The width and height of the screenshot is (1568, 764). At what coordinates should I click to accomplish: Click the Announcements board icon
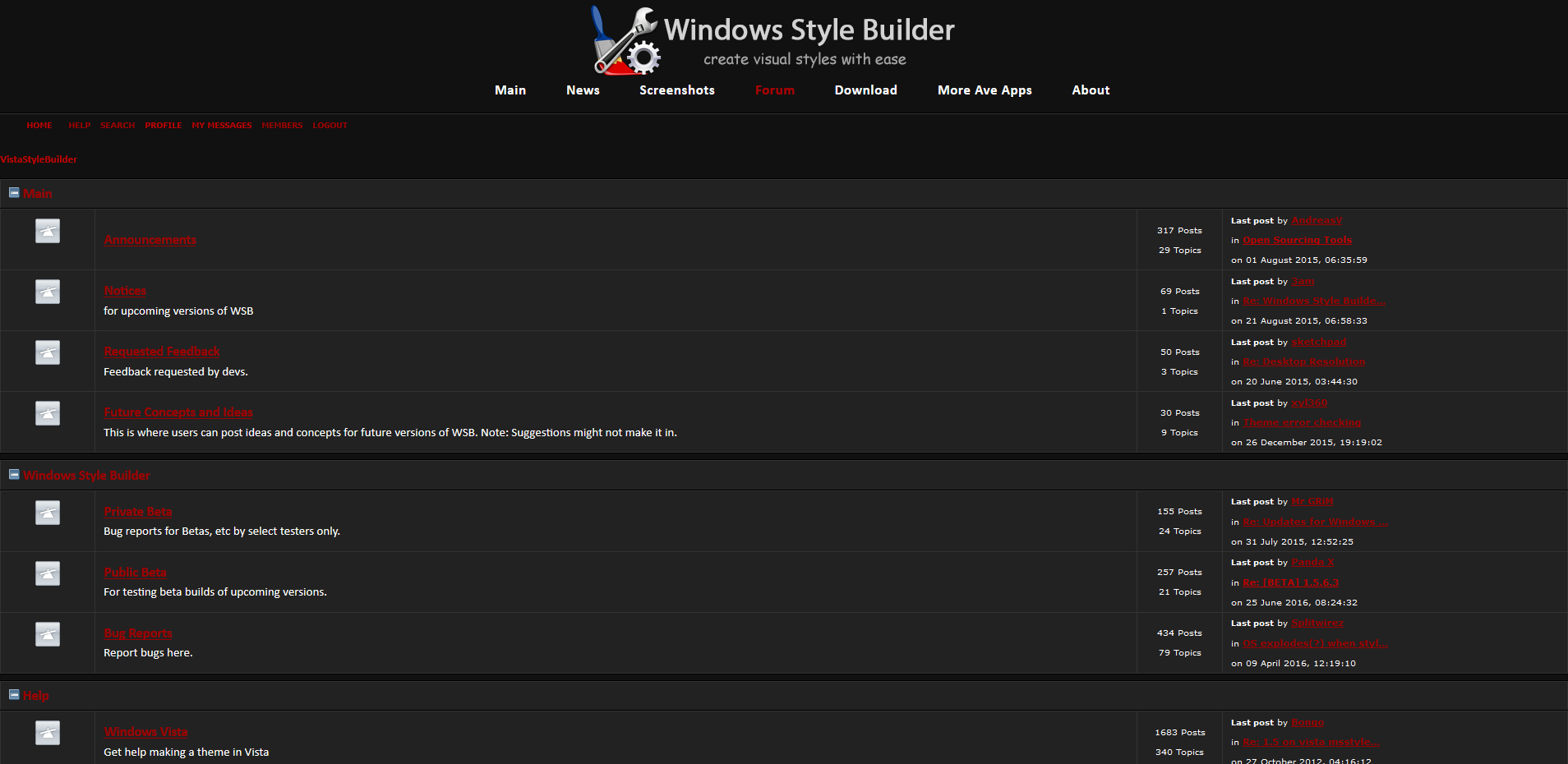(x=47, y=231)
